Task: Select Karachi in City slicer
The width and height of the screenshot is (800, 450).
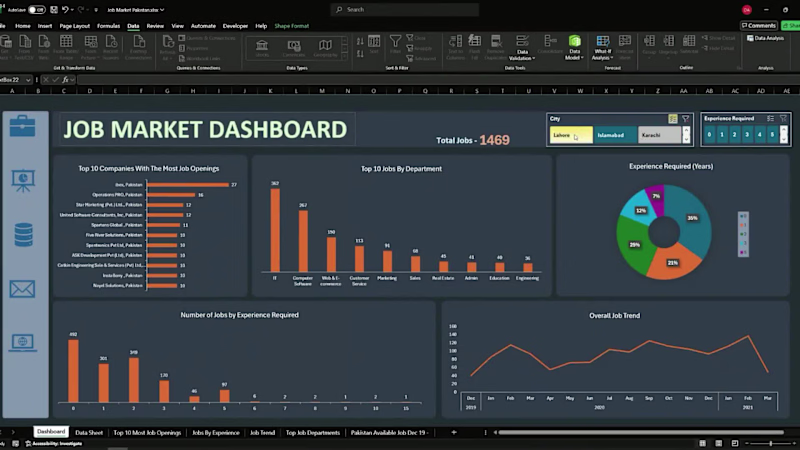Action: point(659,135)
